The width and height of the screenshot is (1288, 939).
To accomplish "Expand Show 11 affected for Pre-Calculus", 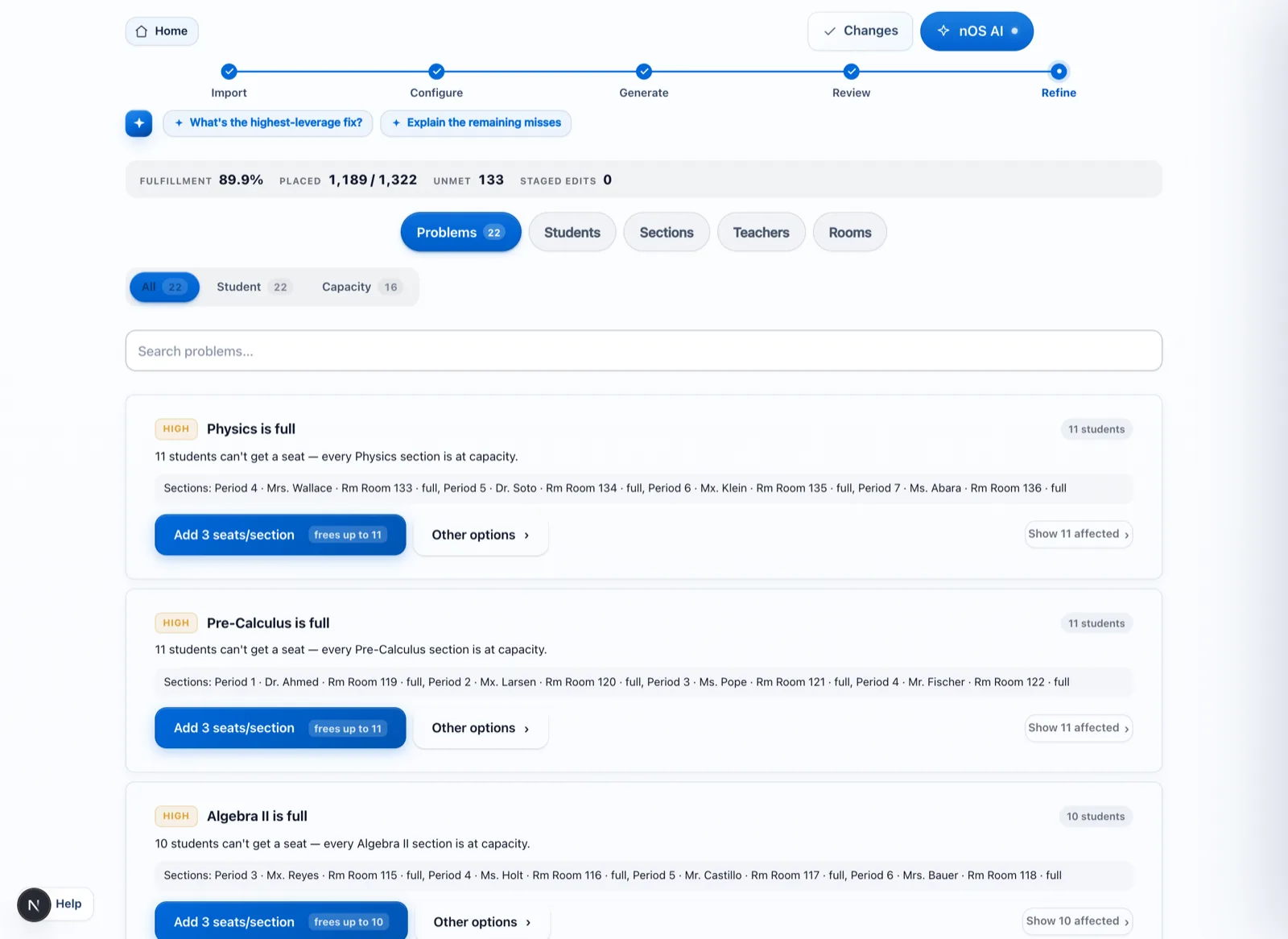I will point(1078,728).
